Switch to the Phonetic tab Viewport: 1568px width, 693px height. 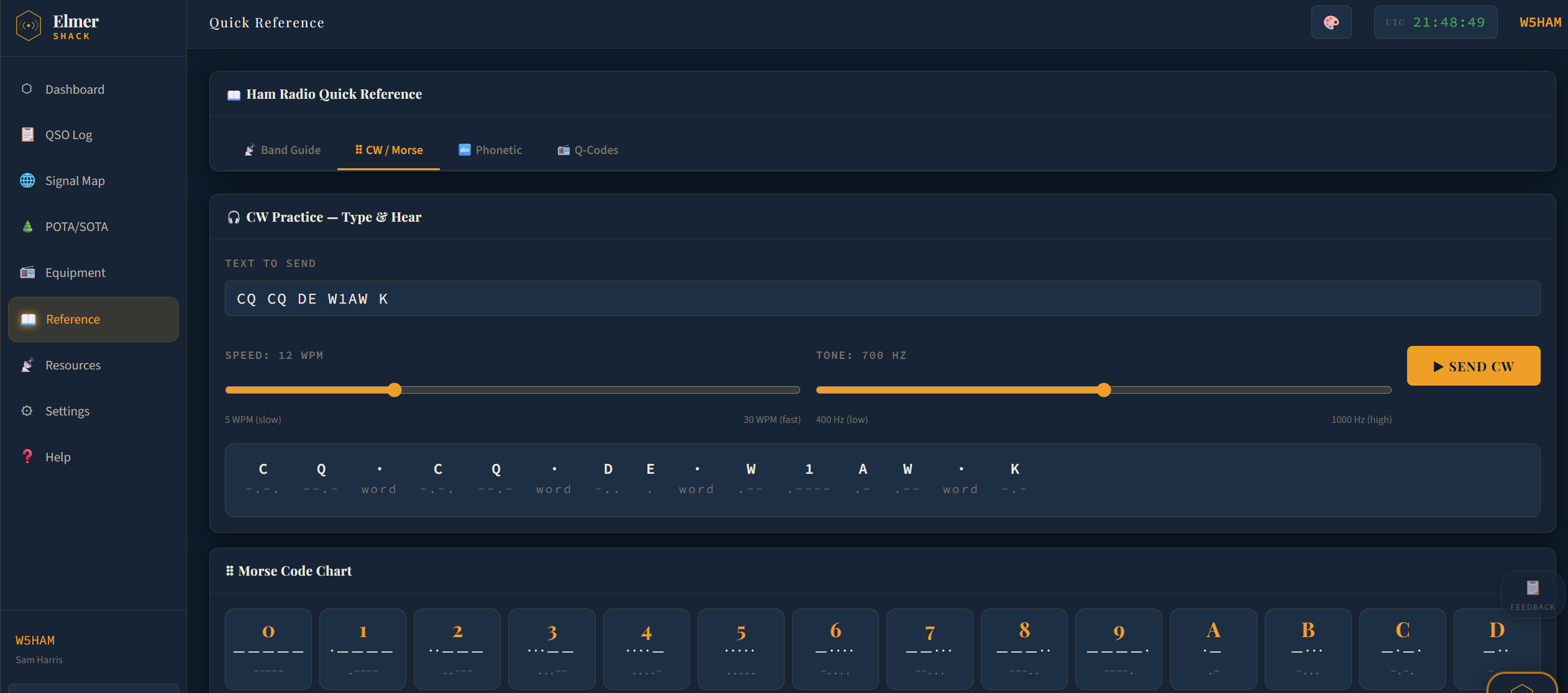tap(490, 150)
